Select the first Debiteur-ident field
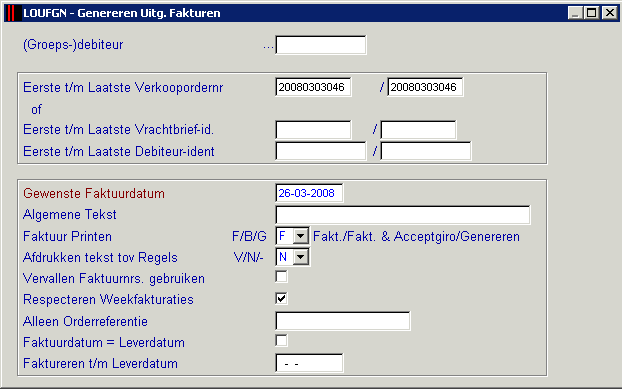Viewport: 622px width, 389px height. click(x=321, y=151)
